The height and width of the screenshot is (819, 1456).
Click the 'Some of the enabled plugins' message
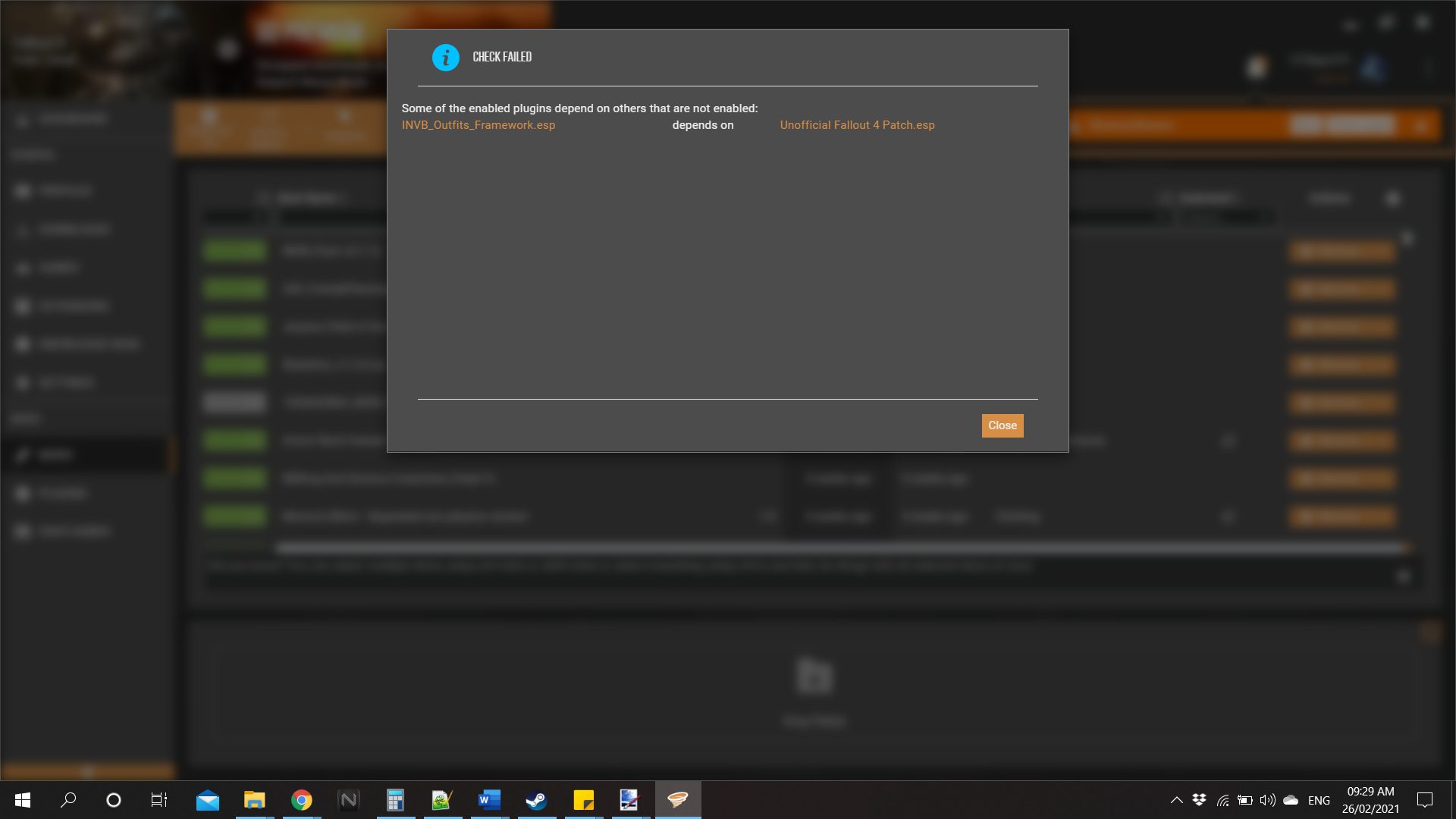[579, 108]
